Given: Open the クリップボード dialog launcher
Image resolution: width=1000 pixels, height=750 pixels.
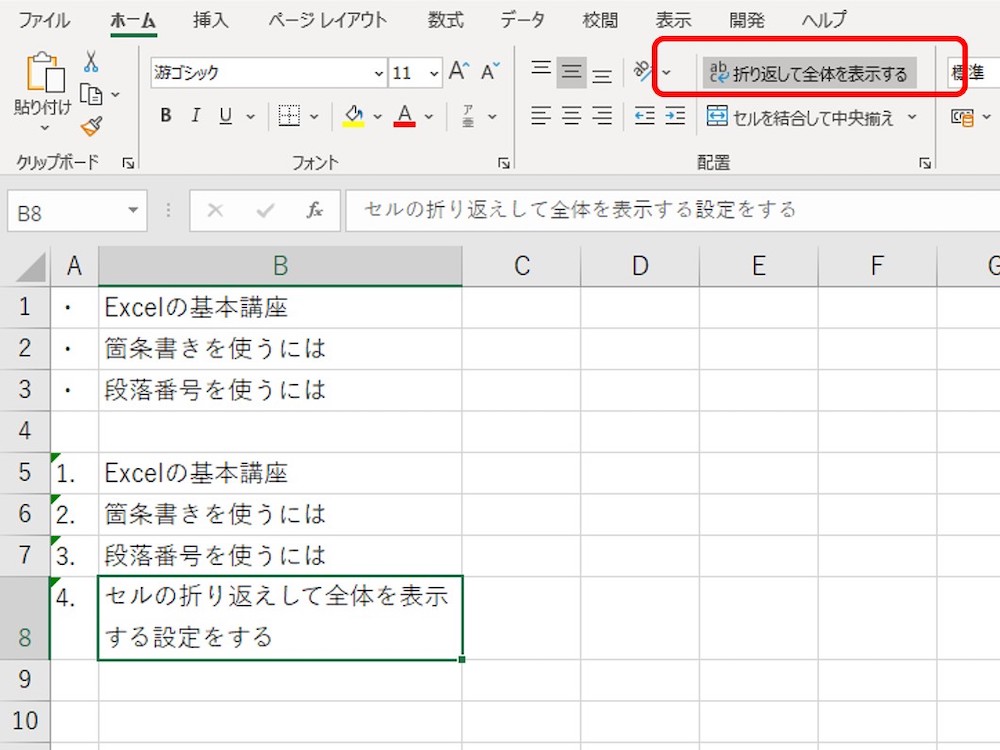Looking at the screenshot, I should (128, 163).
